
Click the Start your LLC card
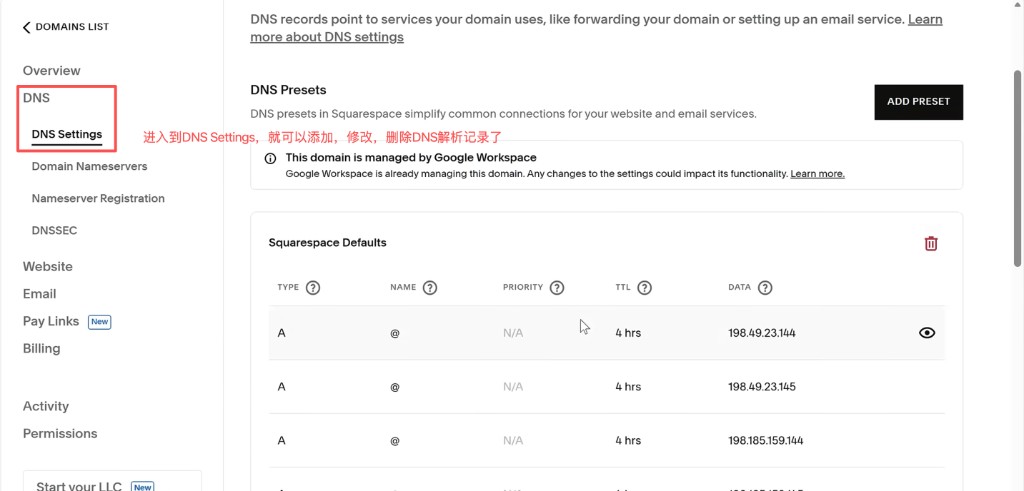(112, 481)
